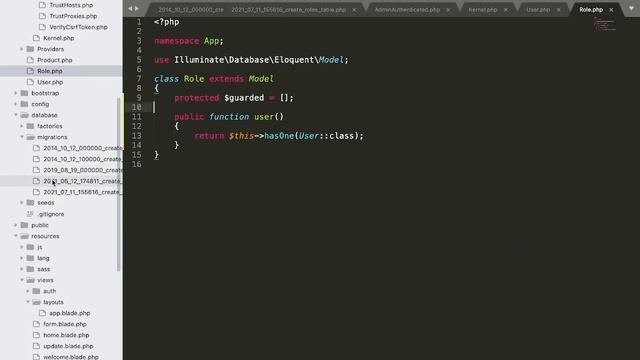Click line number 13 in gutter

point(137,136)
